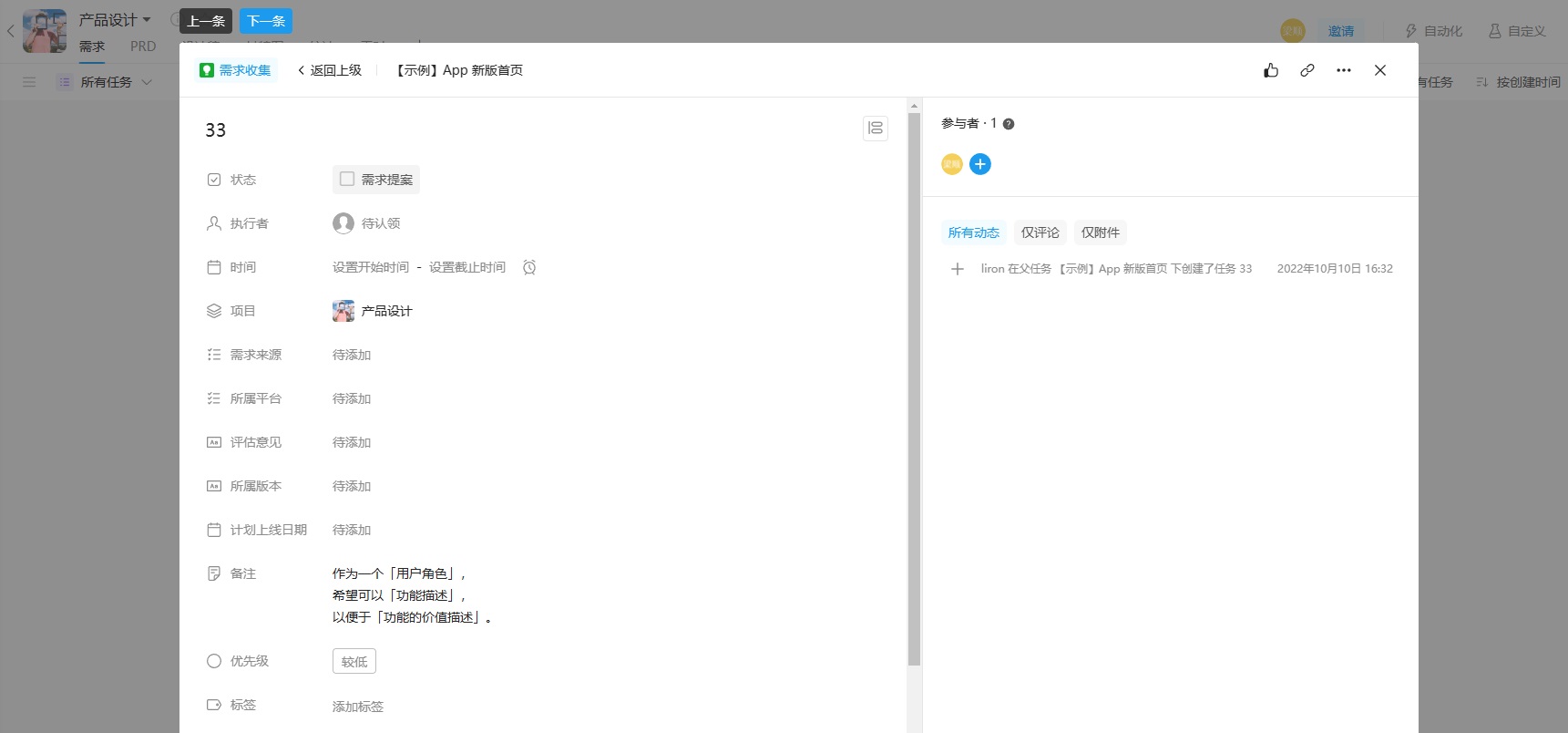Edit the 备注 notes text

[x=413, y=595]
